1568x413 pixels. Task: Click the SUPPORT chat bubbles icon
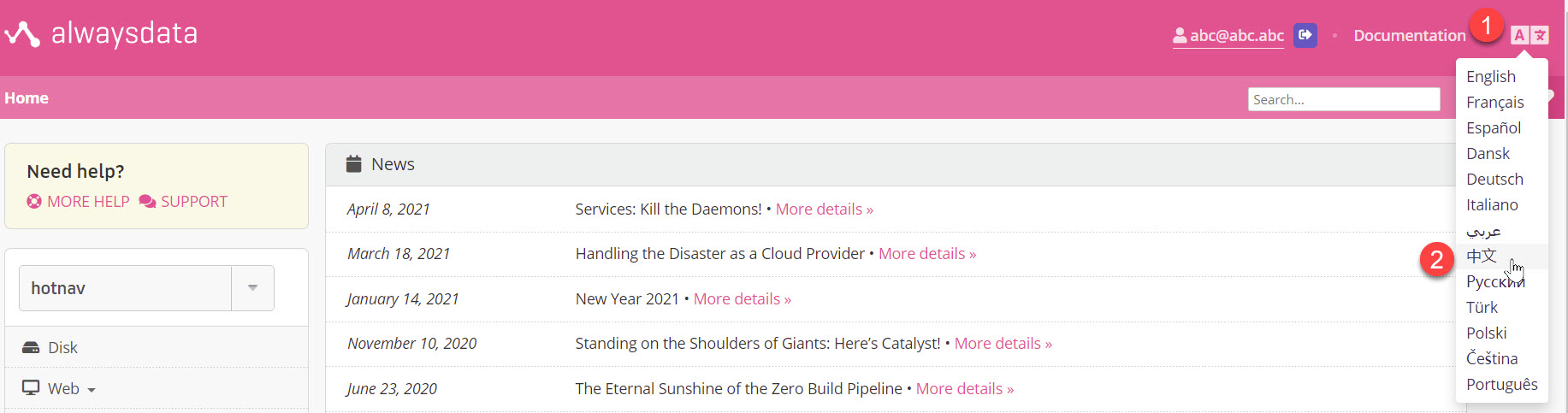[147, 202]
